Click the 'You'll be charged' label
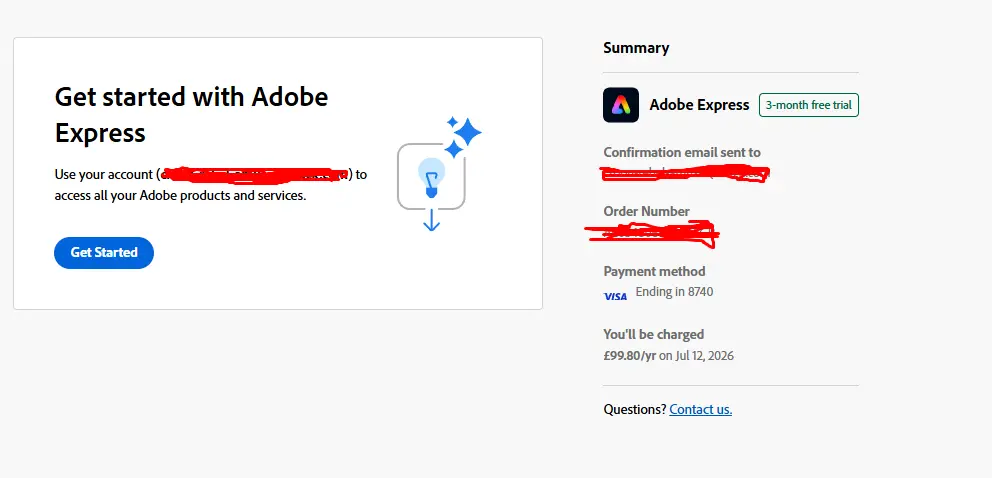Image resolution: width=992 pixels, height=478 pixels. pos(654,334)
